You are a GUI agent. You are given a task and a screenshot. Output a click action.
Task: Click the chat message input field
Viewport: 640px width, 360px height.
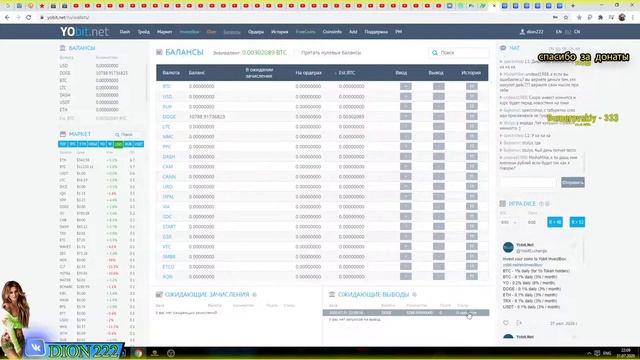tap(529, 182)
